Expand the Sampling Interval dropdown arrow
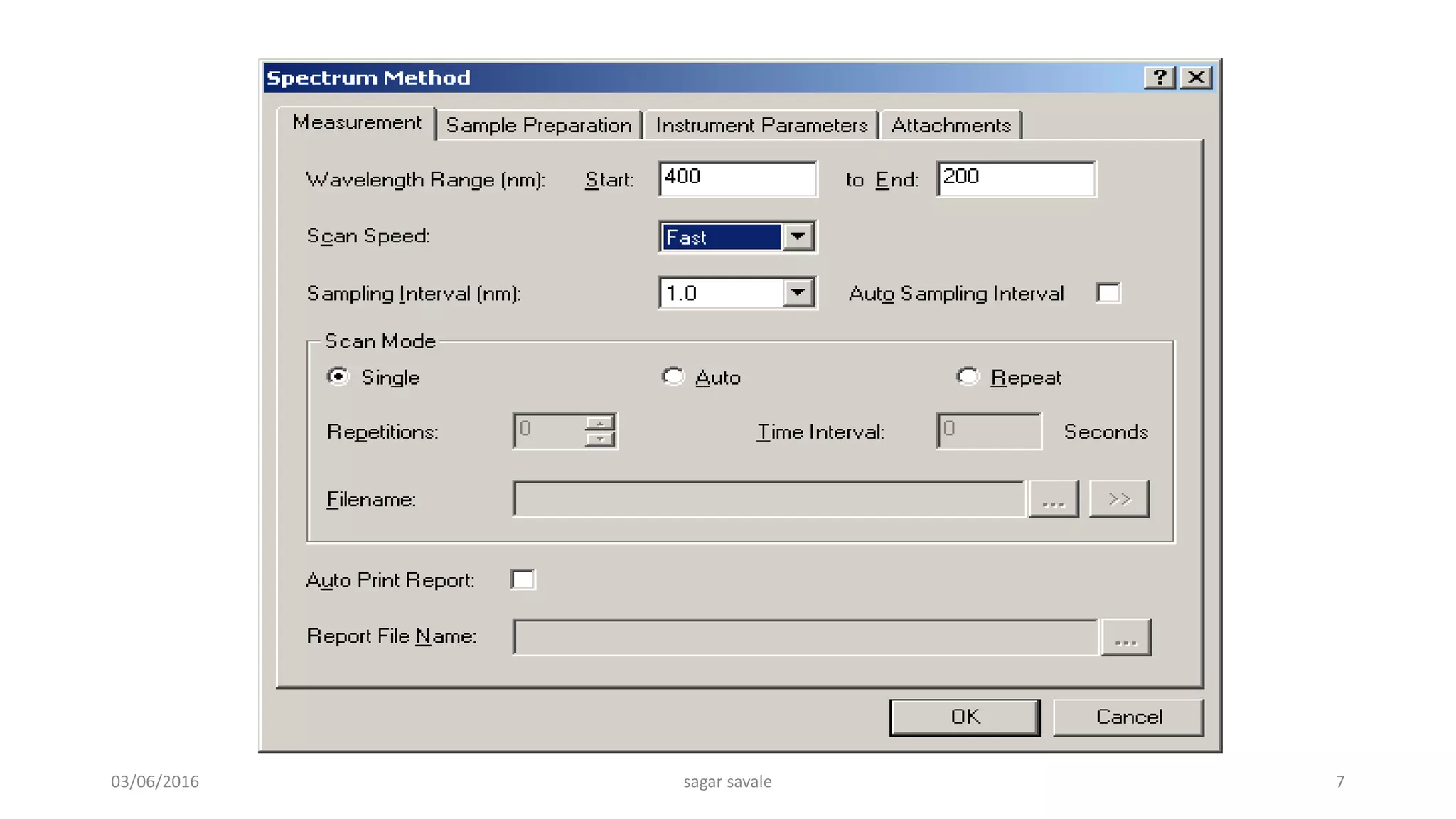Viewport: 1456px width, 819px height. (x=798, y=293)
